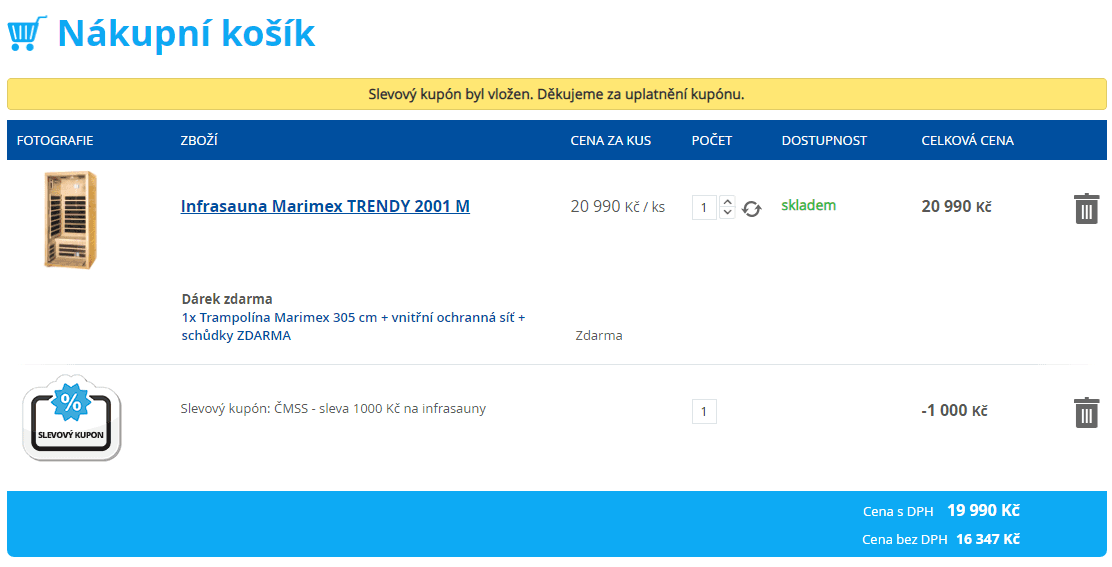
Task: Delete the ČMSS discount coupon with trash icon
Action: [x=1086, y=412]
